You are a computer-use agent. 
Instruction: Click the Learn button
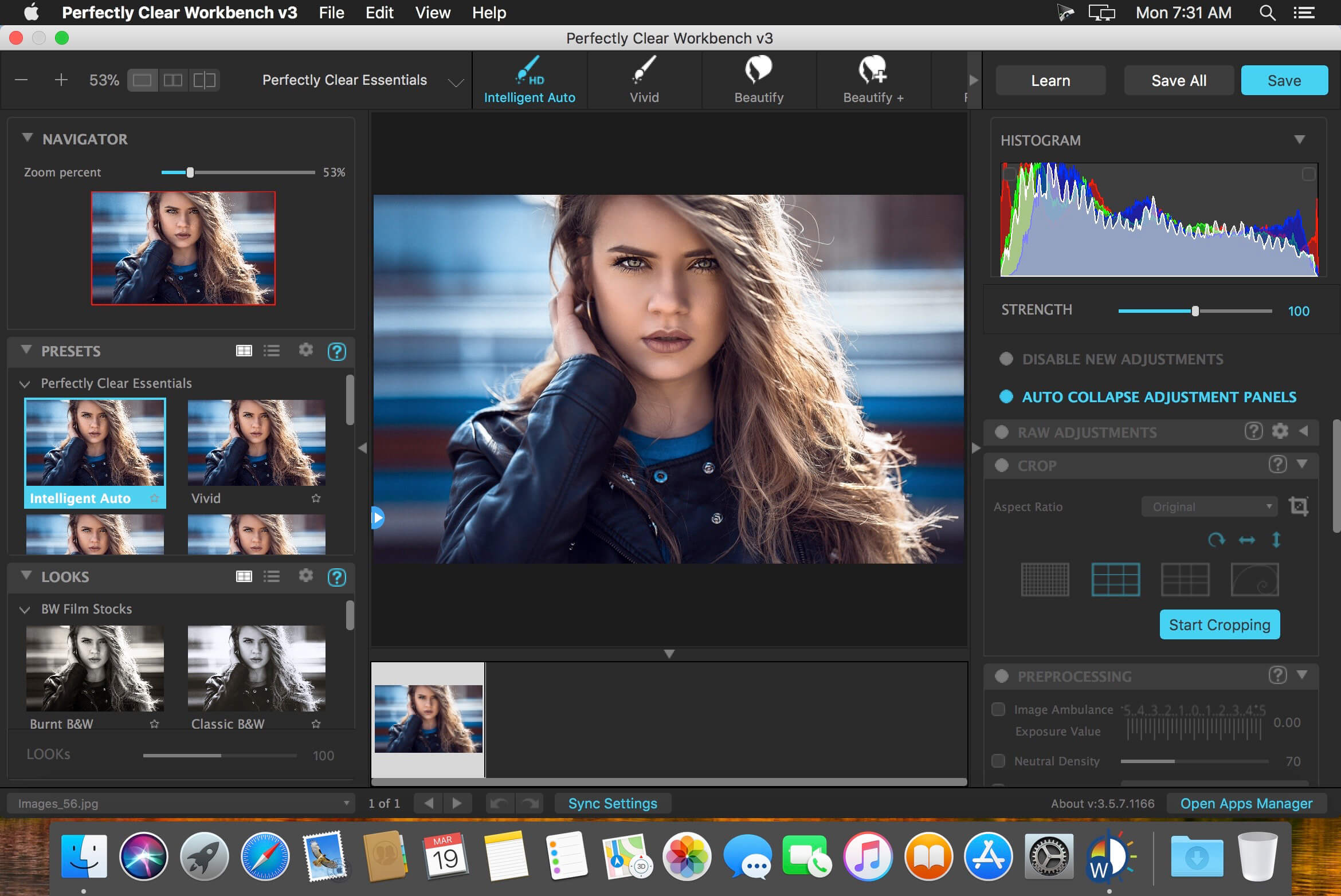(x=1050, y=79)
